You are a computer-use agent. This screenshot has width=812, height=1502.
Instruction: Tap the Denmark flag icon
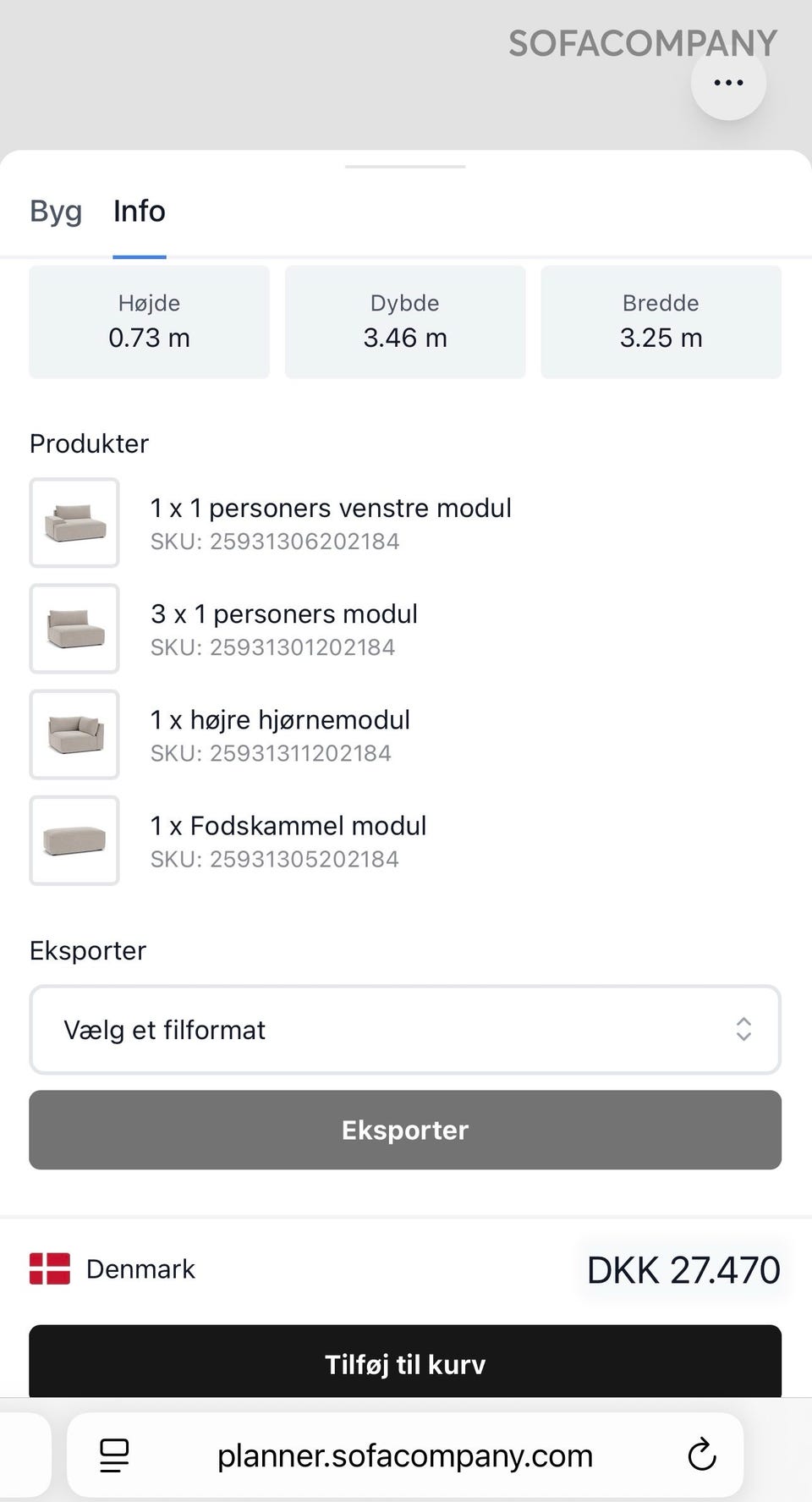point(50,1268)
